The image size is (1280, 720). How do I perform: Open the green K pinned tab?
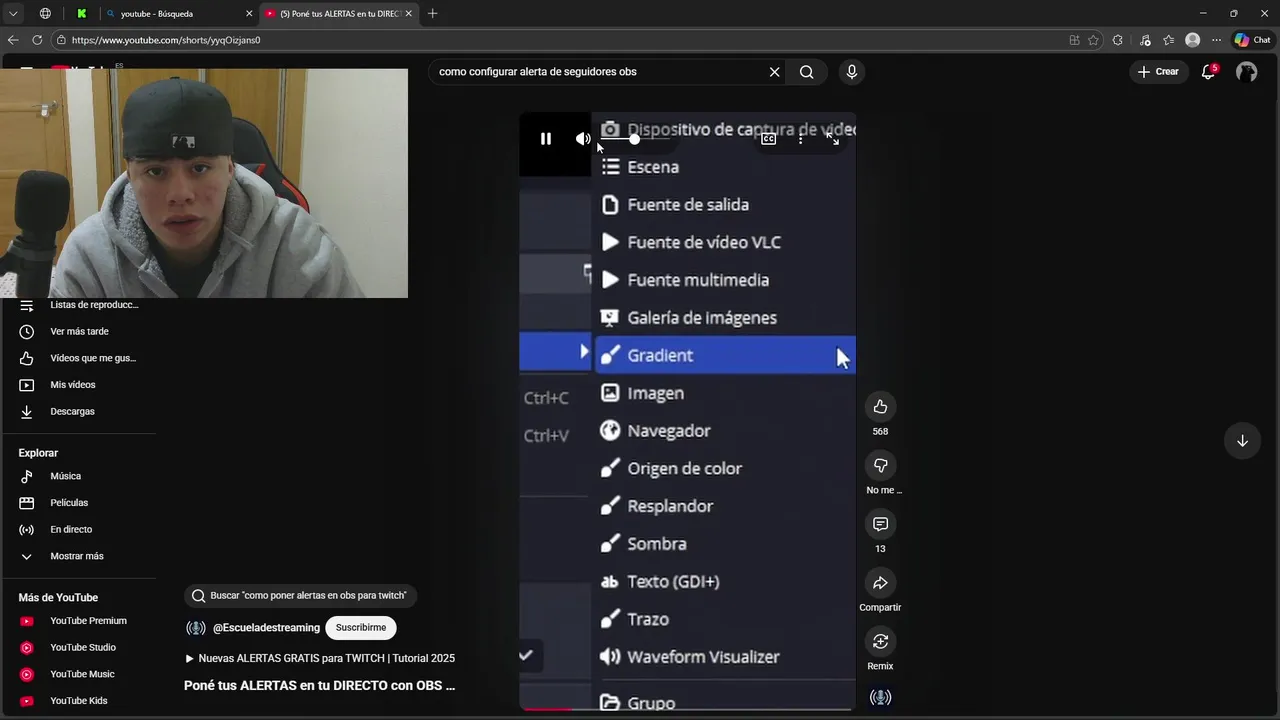pyautogui.click(x=81, y=14)
